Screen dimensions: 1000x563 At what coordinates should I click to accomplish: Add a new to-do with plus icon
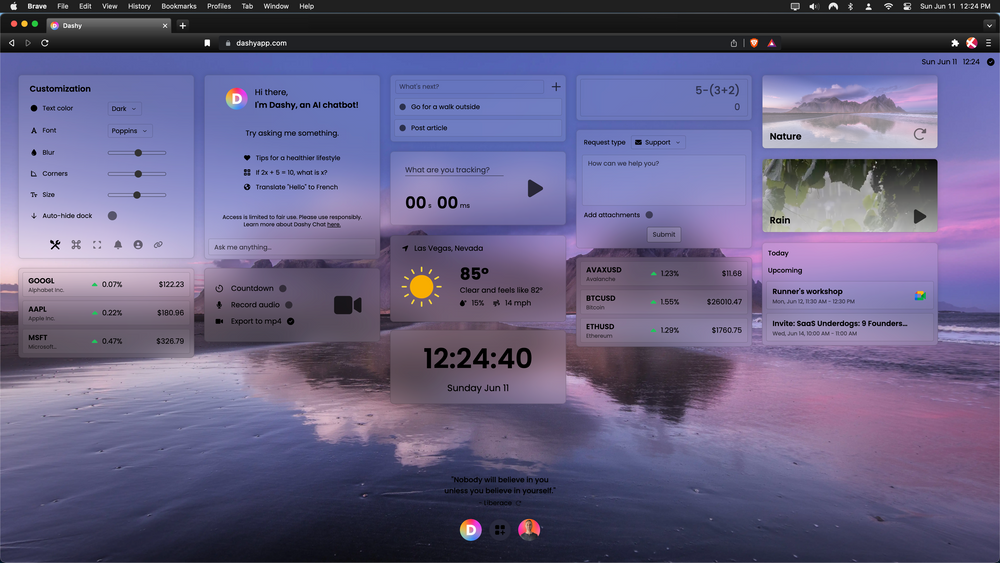(x=556, y=87)
